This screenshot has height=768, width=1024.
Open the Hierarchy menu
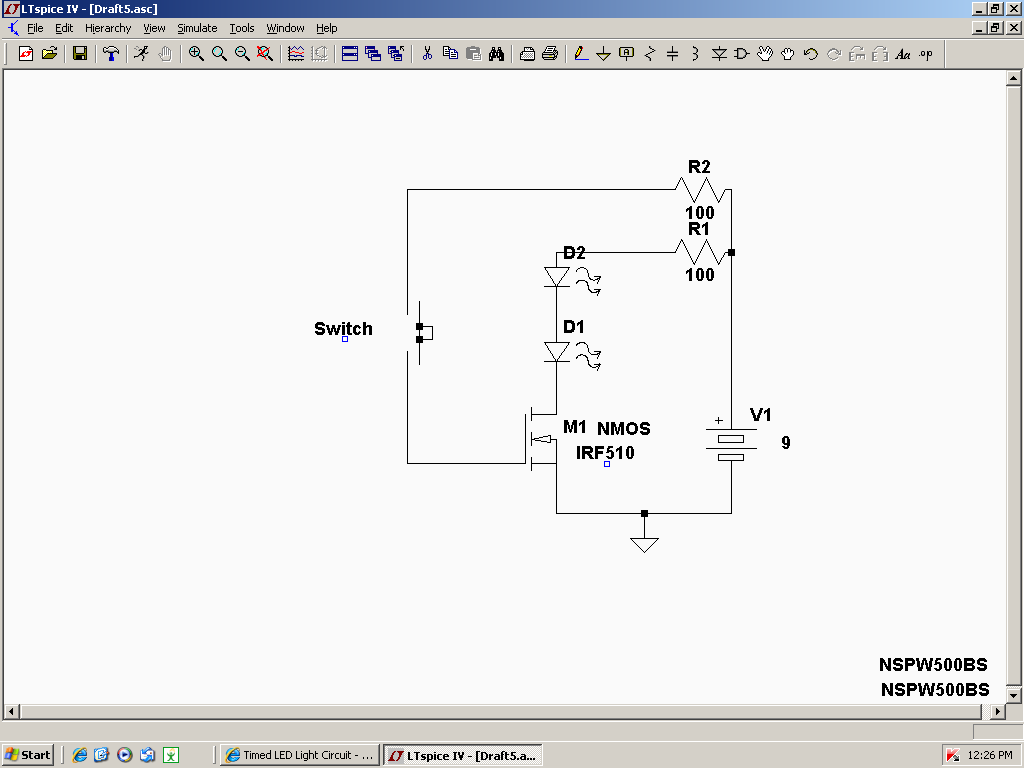coord(108,28)
